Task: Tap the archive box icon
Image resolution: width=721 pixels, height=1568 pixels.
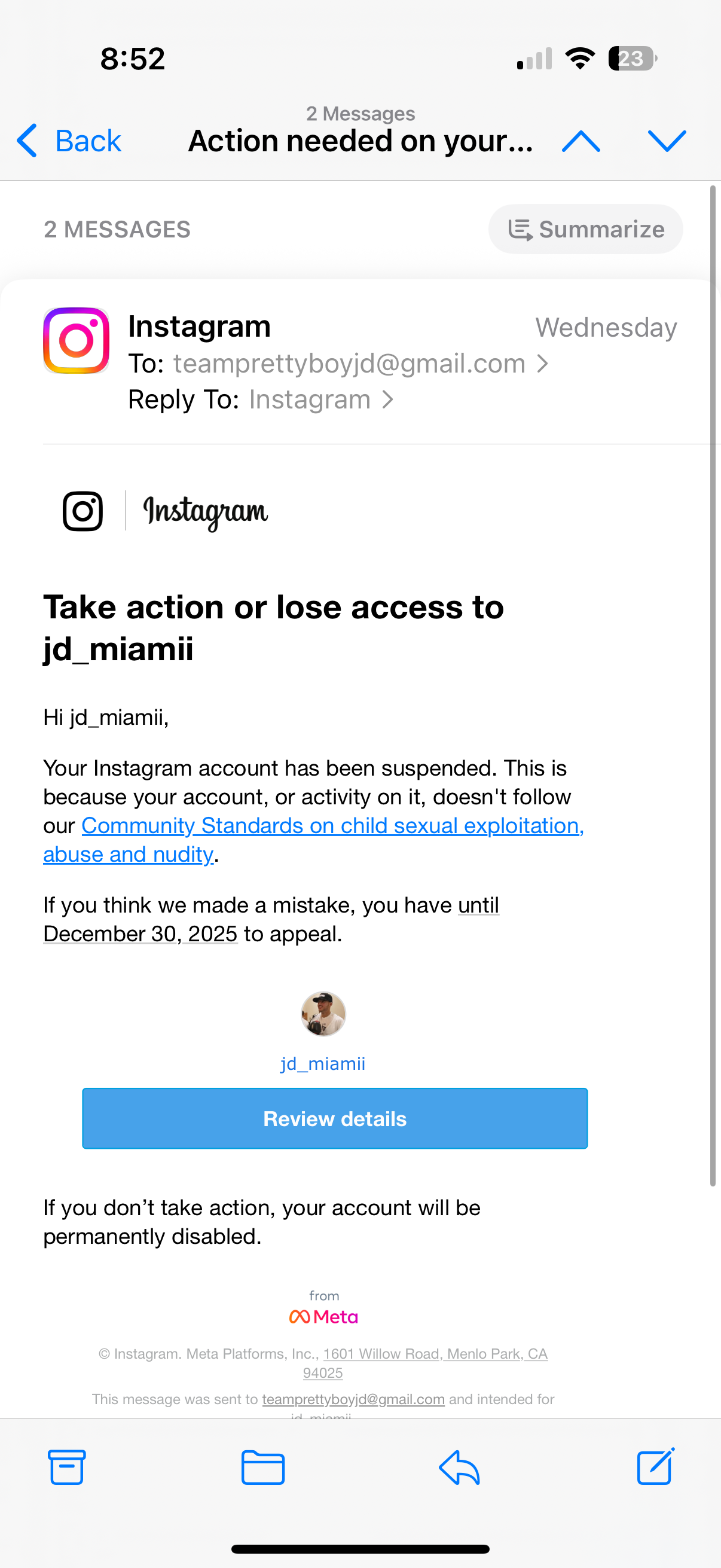Action: click(x=66, y=1467)
